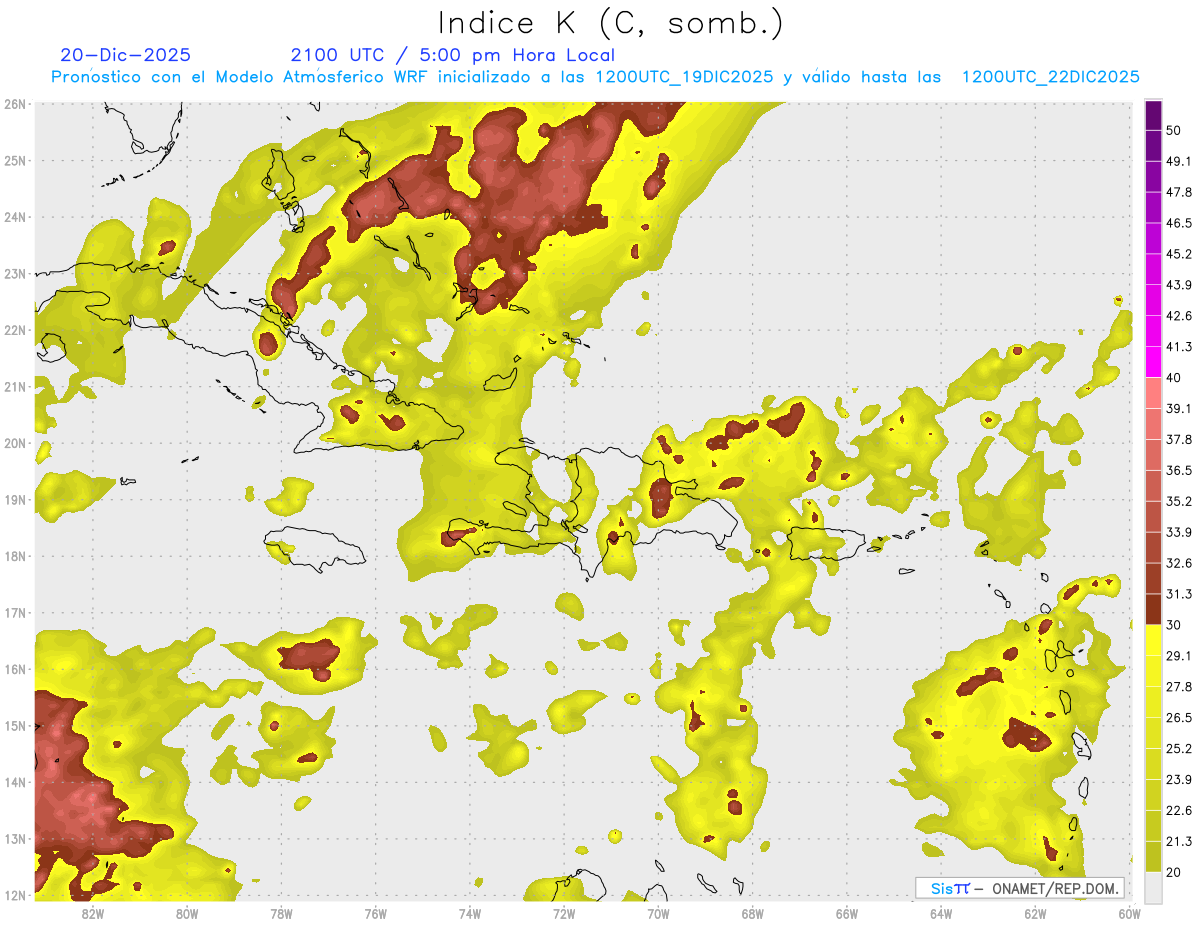
Task: Click the latitude label '15N'
Action: [15, 726]
